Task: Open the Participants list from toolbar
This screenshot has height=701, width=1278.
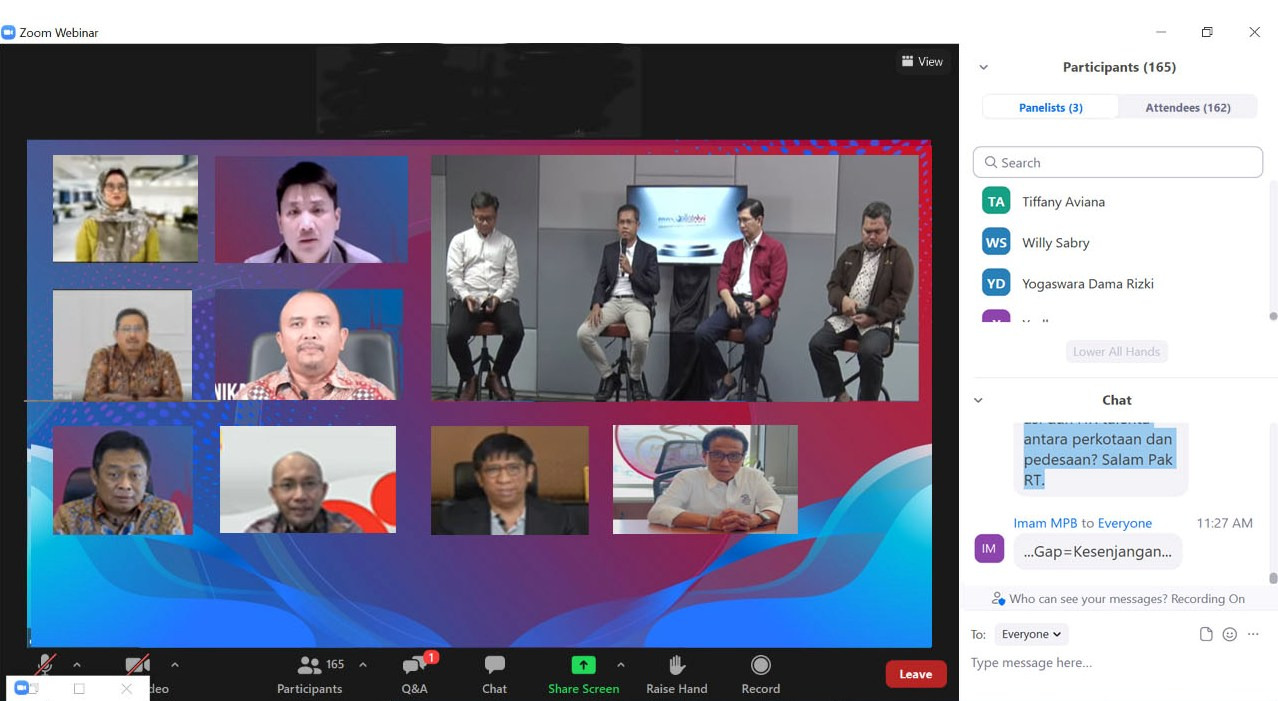Action: point(310,676)
